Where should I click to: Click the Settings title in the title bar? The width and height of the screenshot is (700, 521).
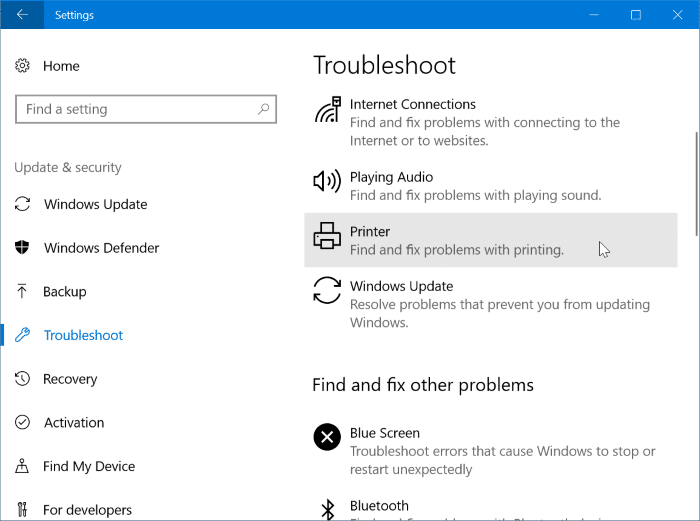[74, 15]
